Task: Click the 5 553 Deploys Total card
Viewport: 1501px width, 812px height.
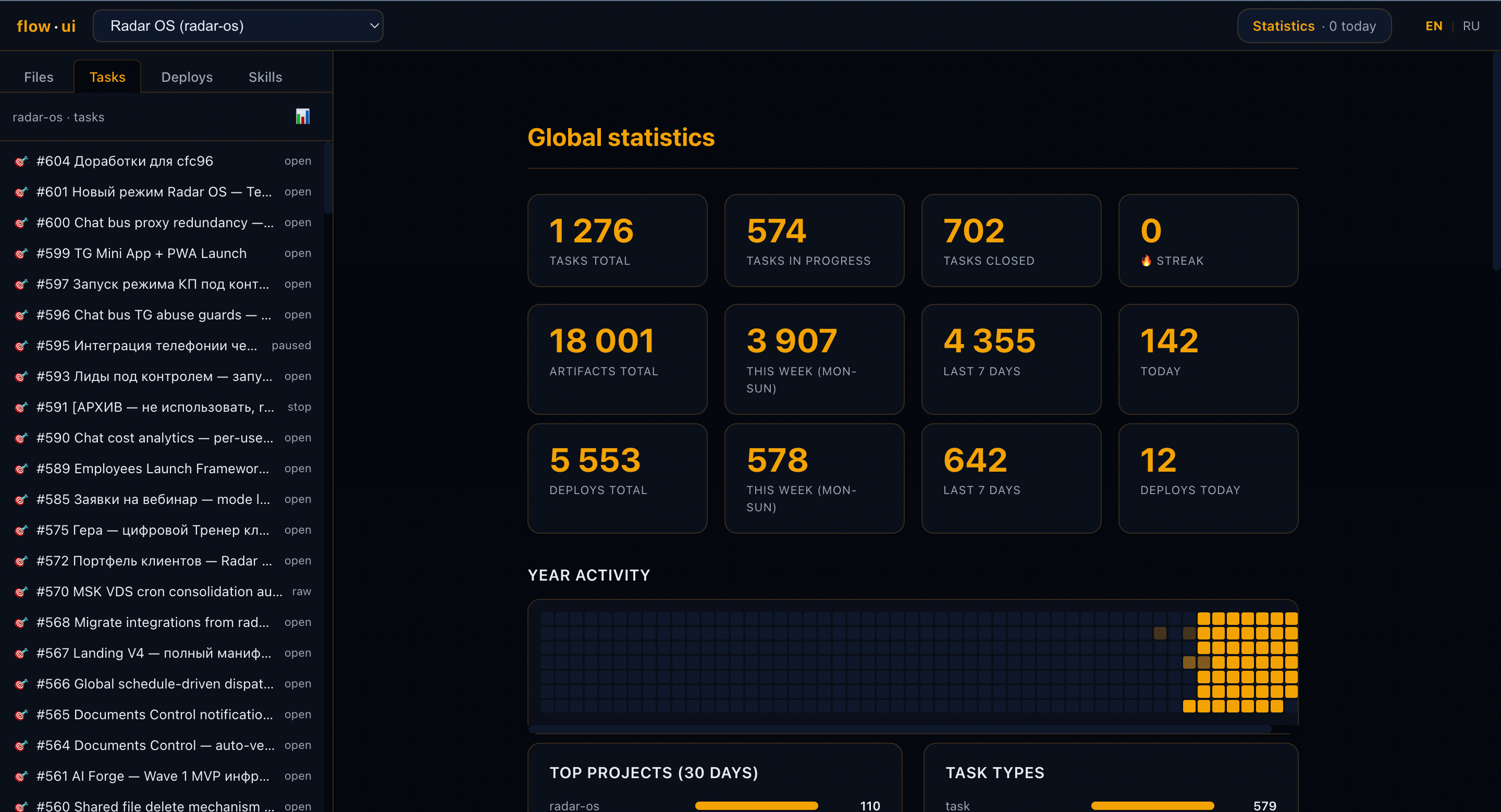Action: click(617, 478)
